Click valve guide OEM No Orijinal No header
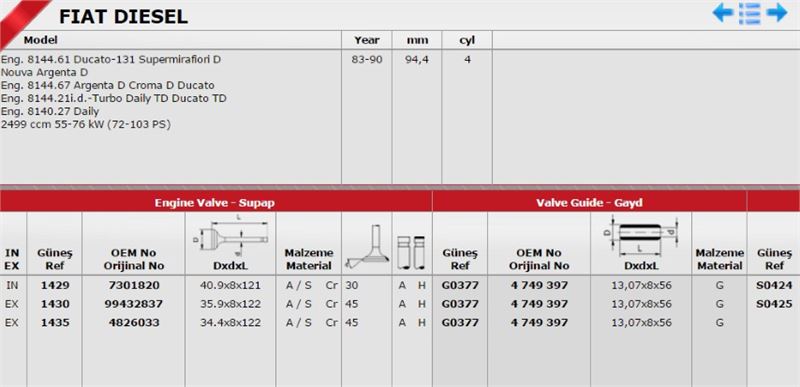This screenshot has height=387, width=800. pyautogui.click(x=539, y=259)
